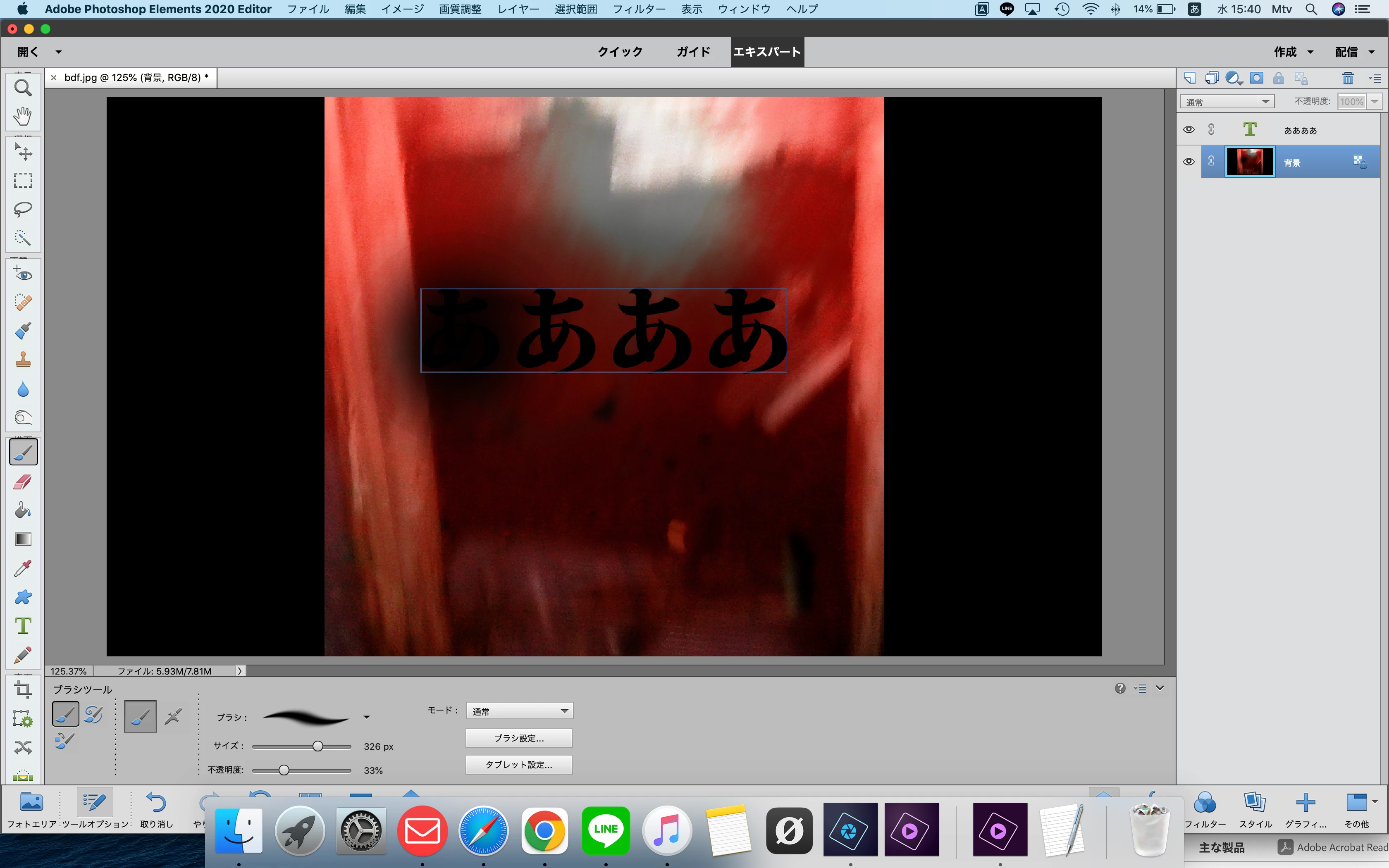The height and width of the screenshot is (868, 1389).
Task: Open the brush モード dropdown
Action: 520,711
